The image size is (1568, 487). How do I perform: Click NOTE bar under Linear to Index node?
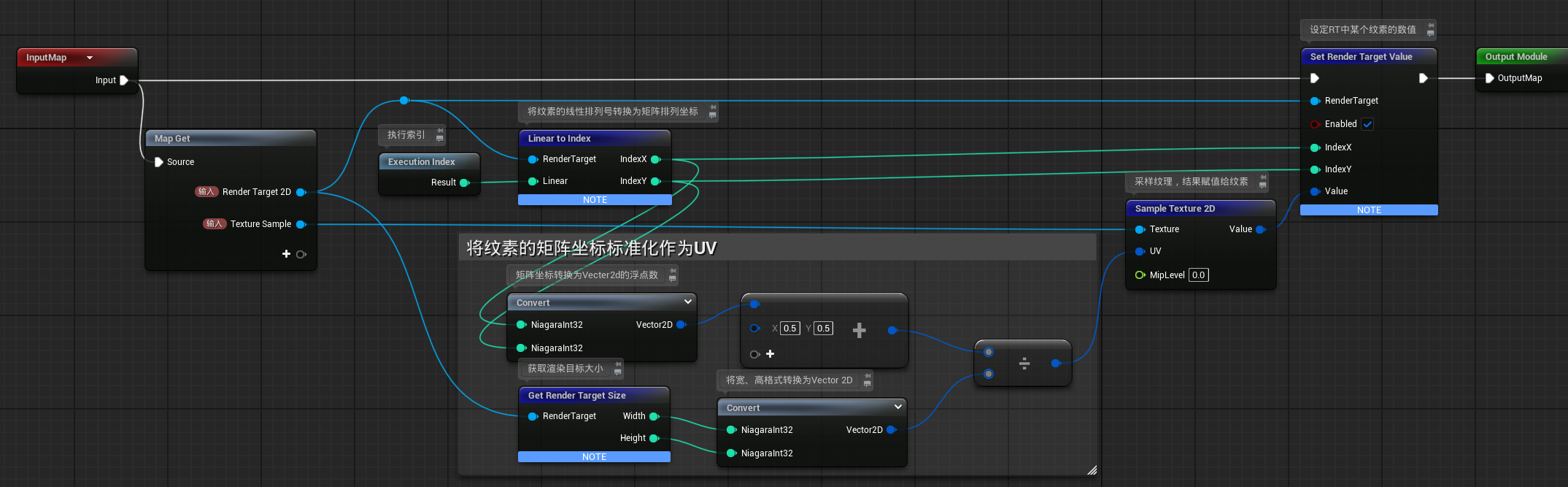pyautogui.click(x=595, y=200)
